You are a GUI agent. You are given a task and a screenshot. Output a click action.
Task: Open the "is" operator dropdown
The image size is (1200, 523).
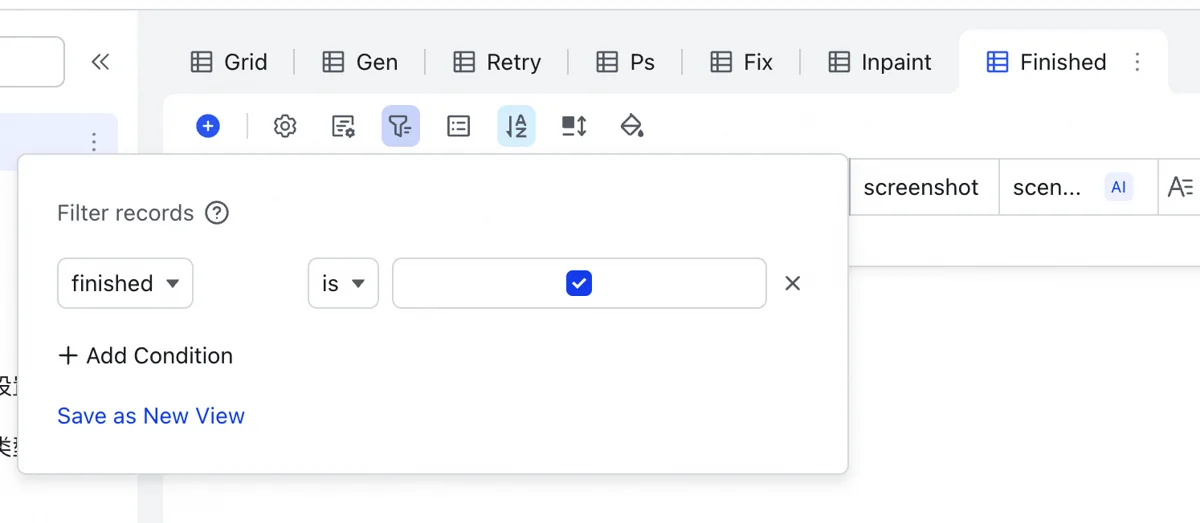[x=343, y=284]
